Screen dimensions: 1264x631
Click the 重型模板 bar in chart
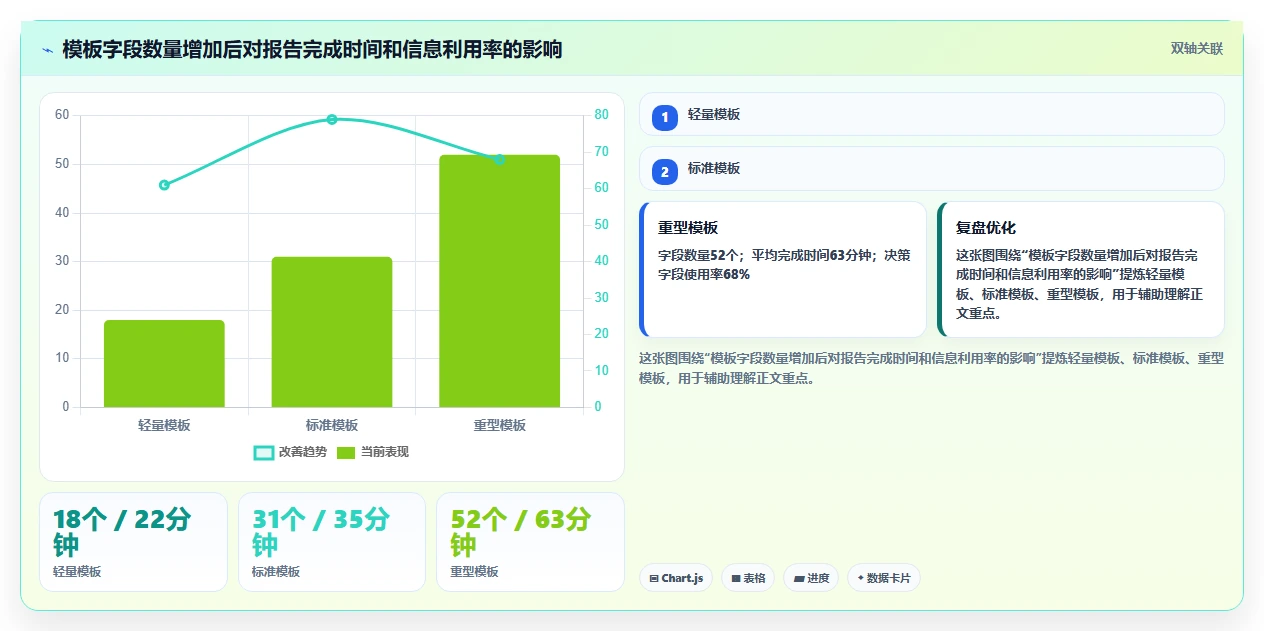(500, 281)
